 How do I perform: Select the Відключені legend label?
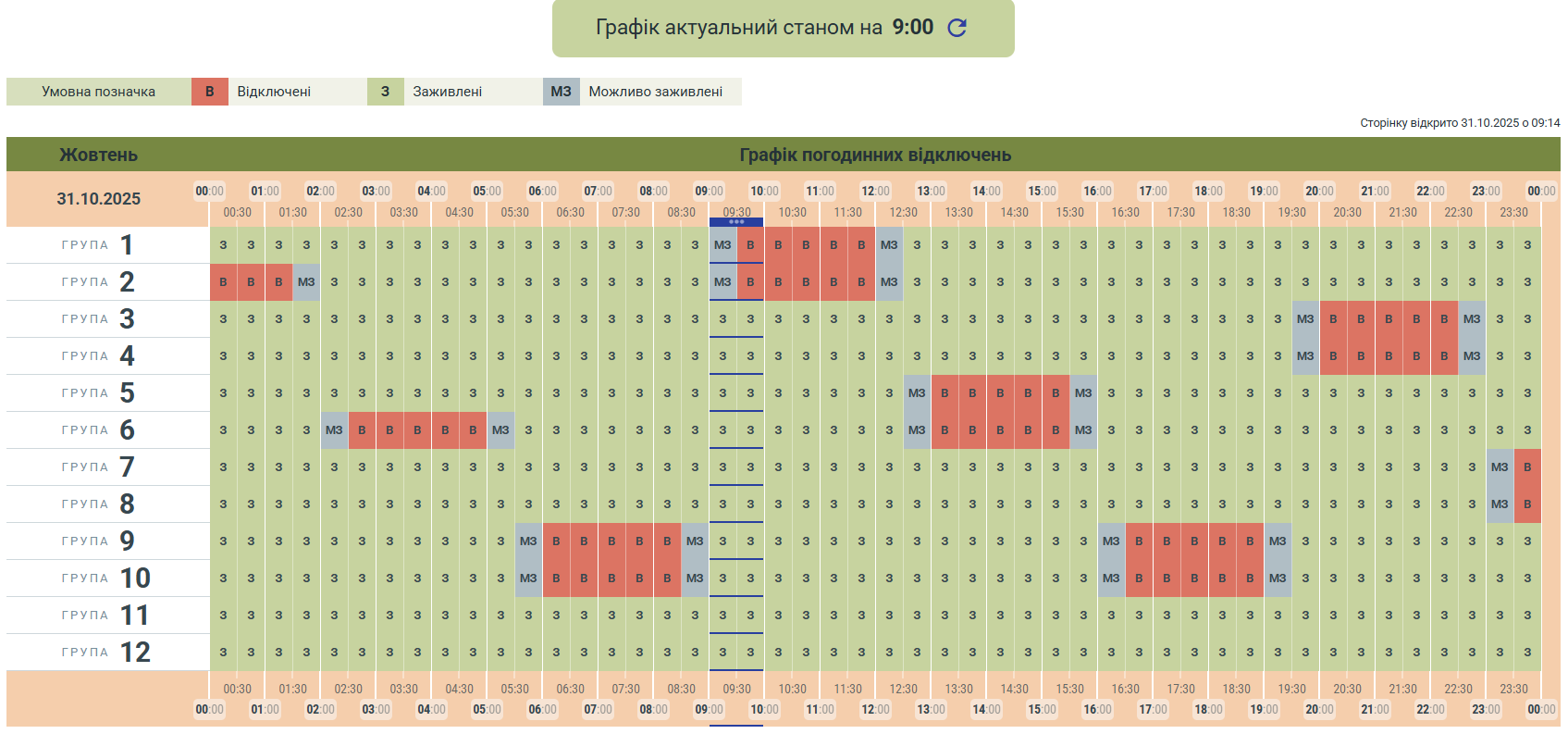274,92
